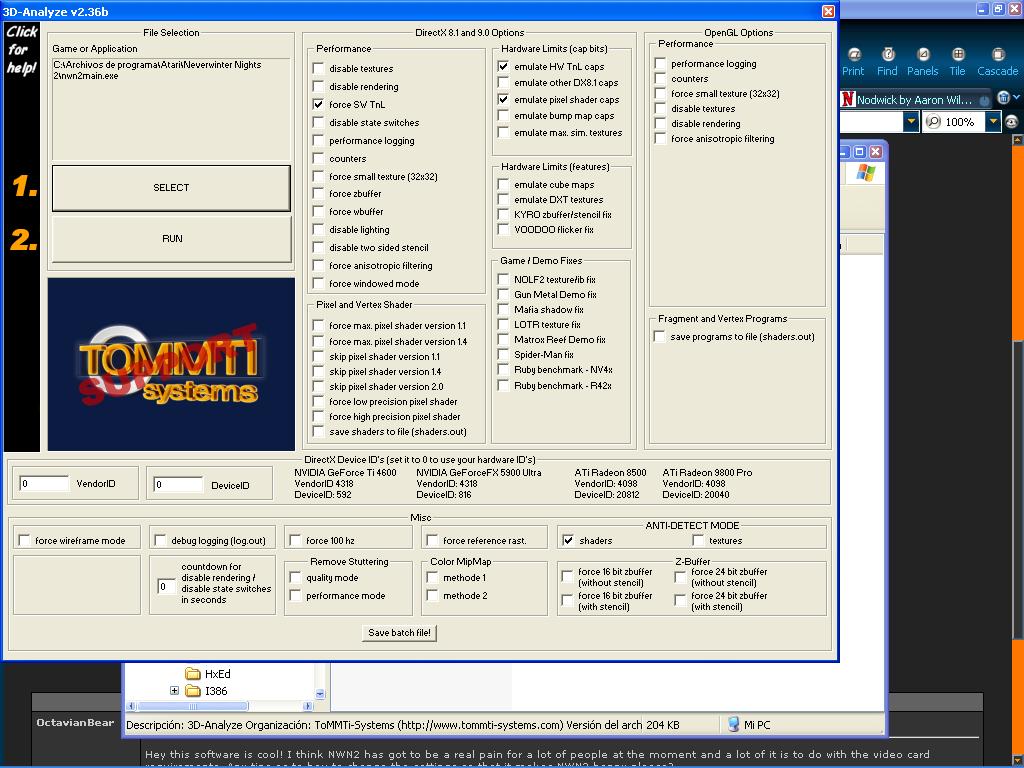Image resolution: width=1024 pixels, height=768 pixels.
Task: Click the TommTi Systems support logo
Action: (171, 364)
